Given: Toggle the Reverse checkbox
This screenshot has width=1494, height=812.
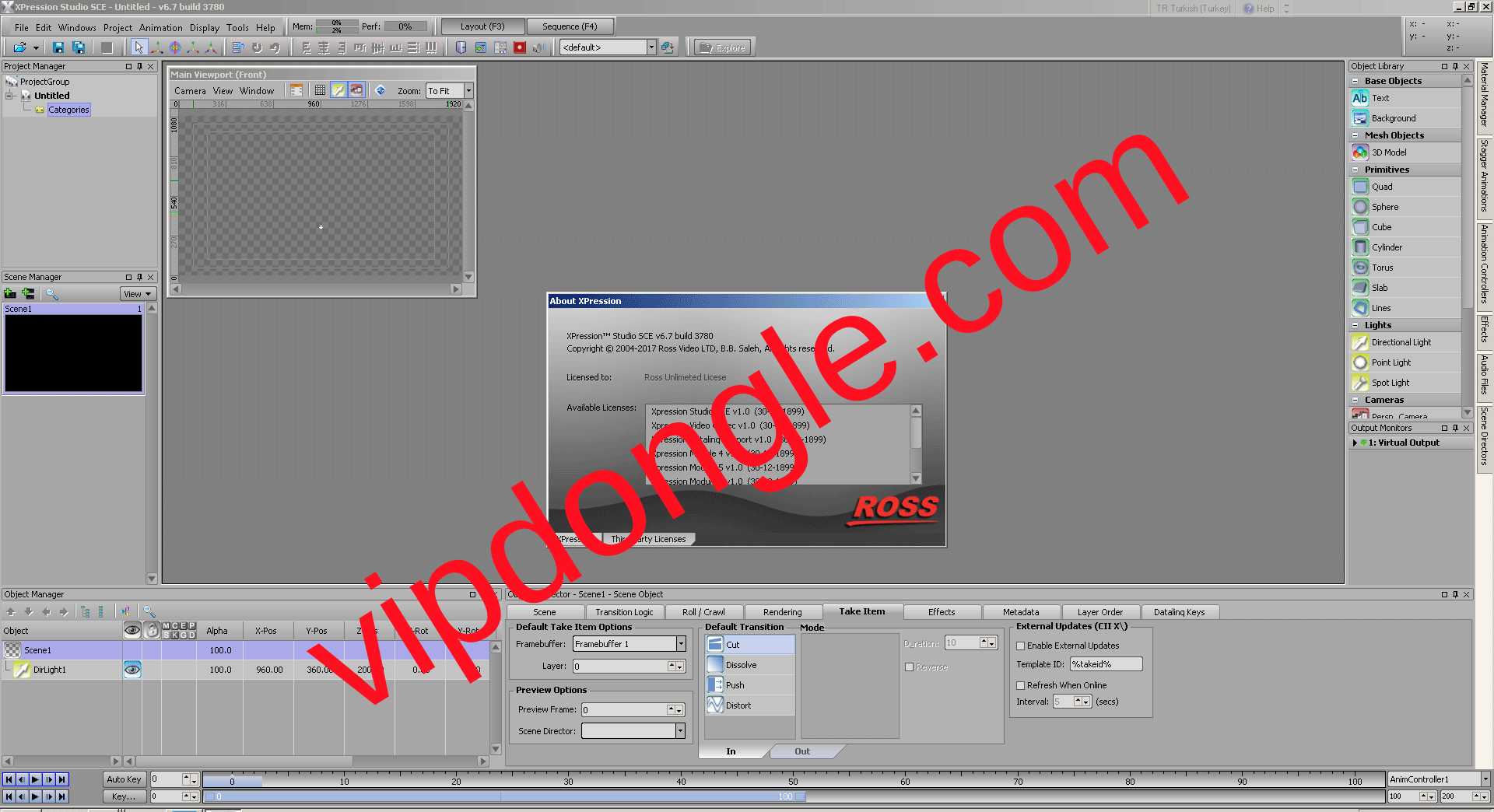Looking at the screenshot, I should coord(909,667).
